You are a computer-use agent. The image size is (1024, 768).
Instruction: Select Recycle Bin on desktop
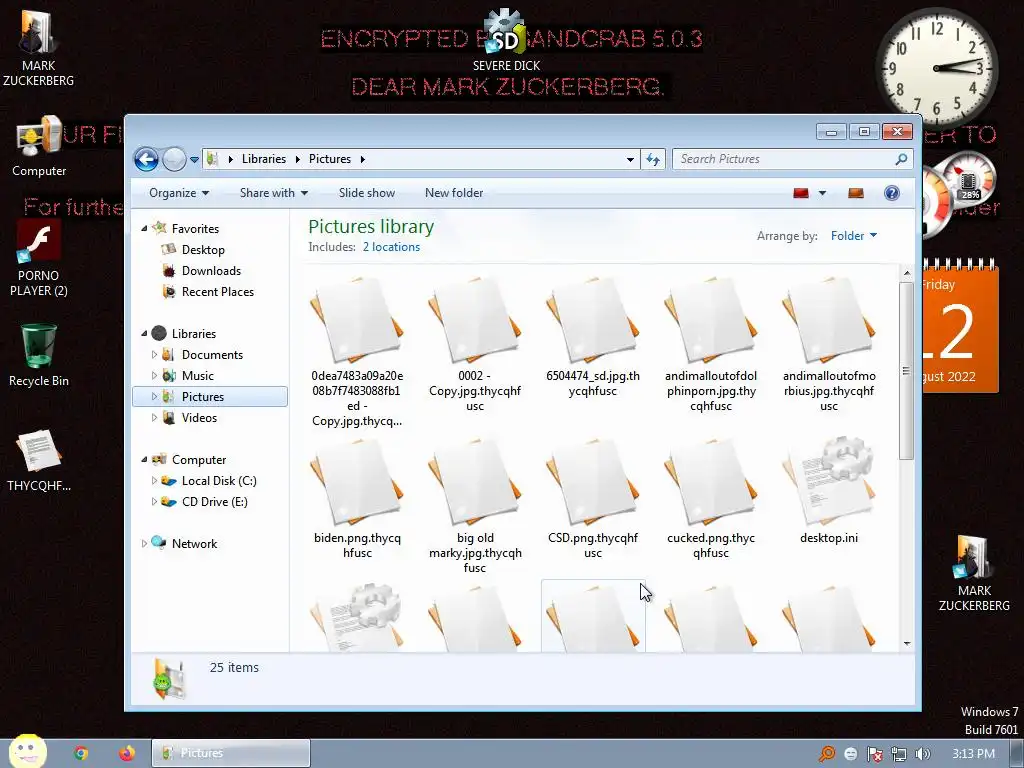pyautogui.click(x=39, y=355)
